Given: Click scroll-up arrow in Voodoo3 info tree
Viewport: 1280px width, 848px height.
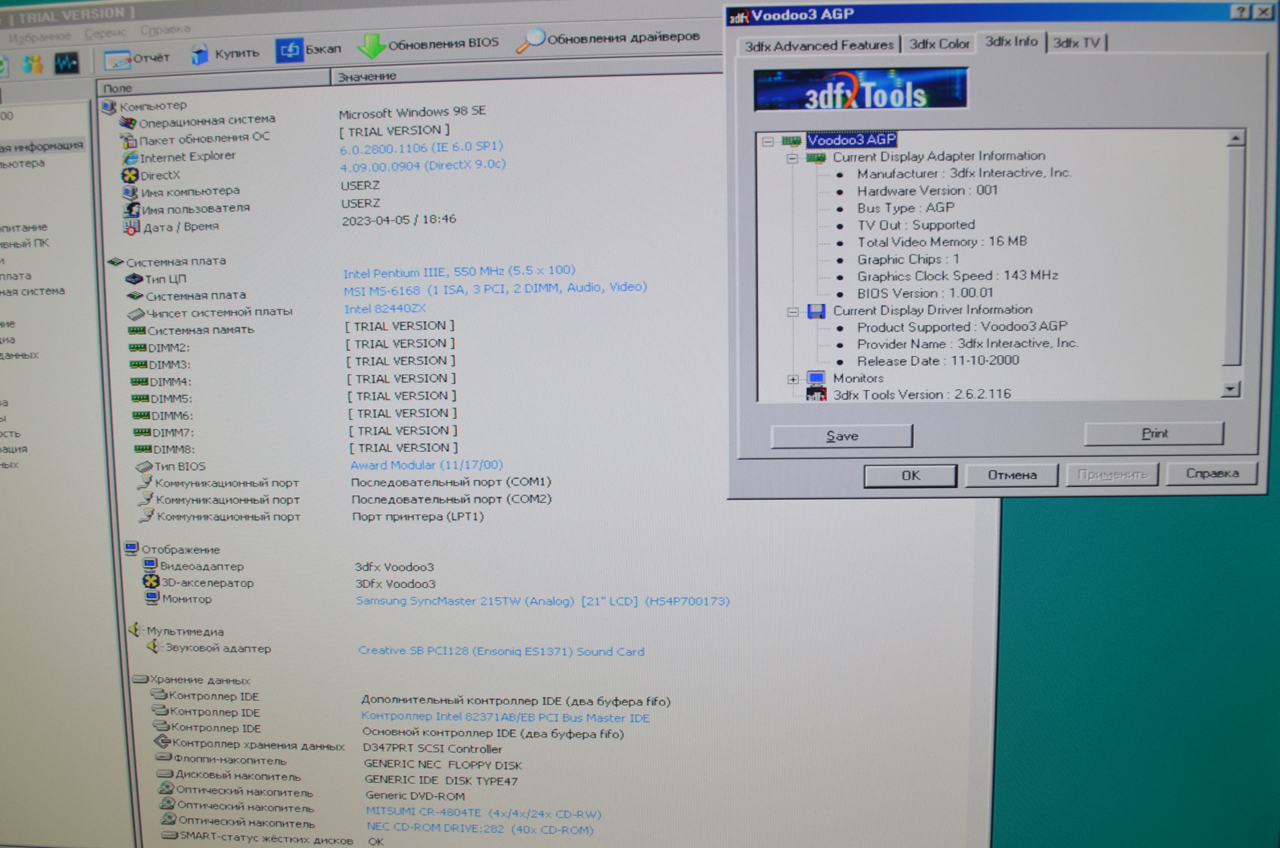Looking at the screenshot, I should (x=1234, y=140).
